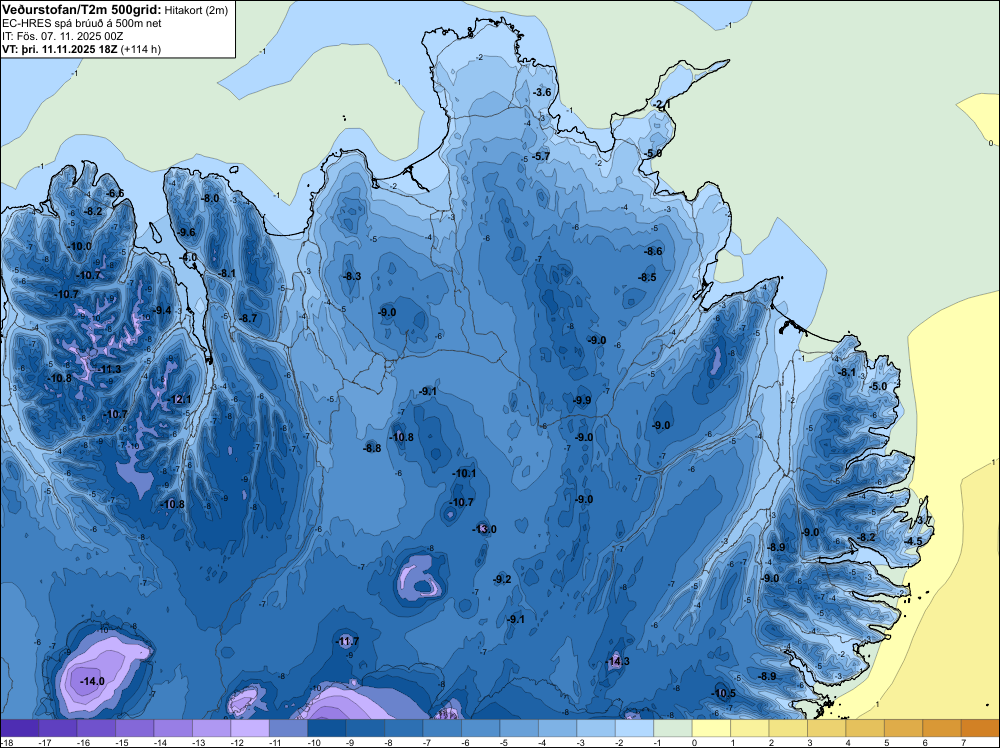
Task: Choose the legend swatch between -6 and -5
Action: click(480, 728)
